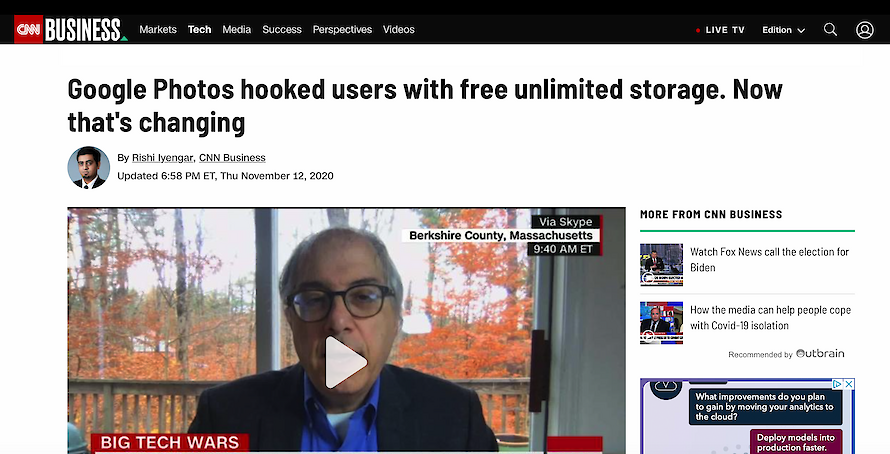
Task: Close the ad with X icon
Action: (x=849, y=384)
